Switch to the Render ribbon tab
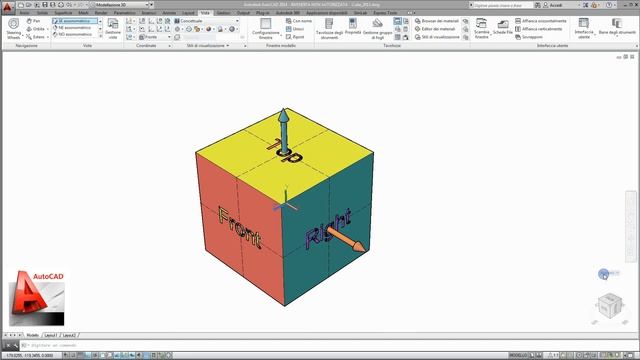The image size is (640, 360). coord(101,13)
